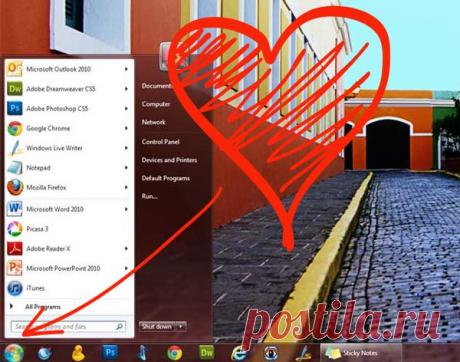The image size is (460, 362).
Task: Launch Internet Explorer from the taskbar
Action: 239,353
